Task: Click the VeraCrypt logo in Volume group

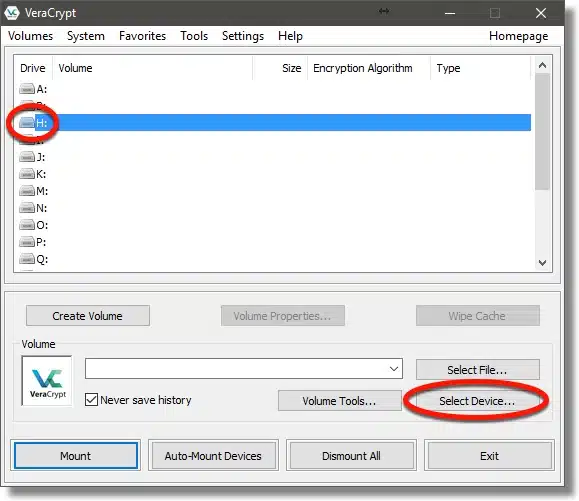Action: pos(47,381)
